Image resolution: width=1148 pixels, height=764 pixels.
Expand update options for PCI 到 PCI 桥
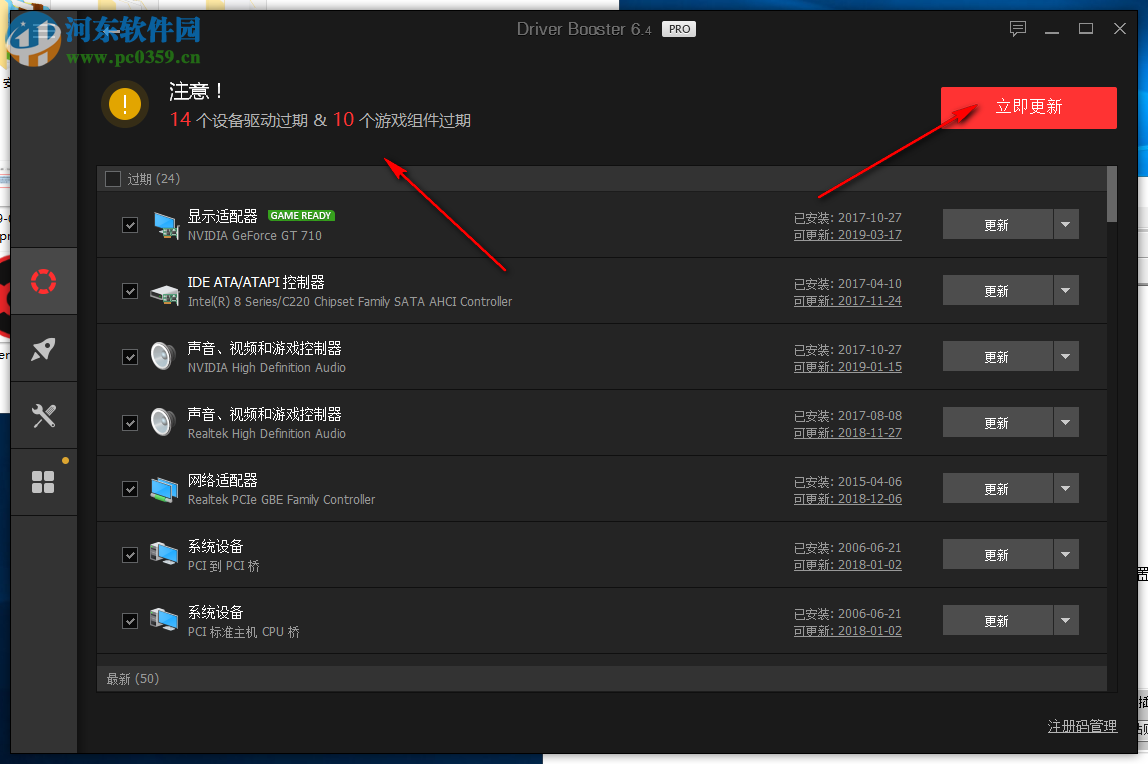[1066, 554]
